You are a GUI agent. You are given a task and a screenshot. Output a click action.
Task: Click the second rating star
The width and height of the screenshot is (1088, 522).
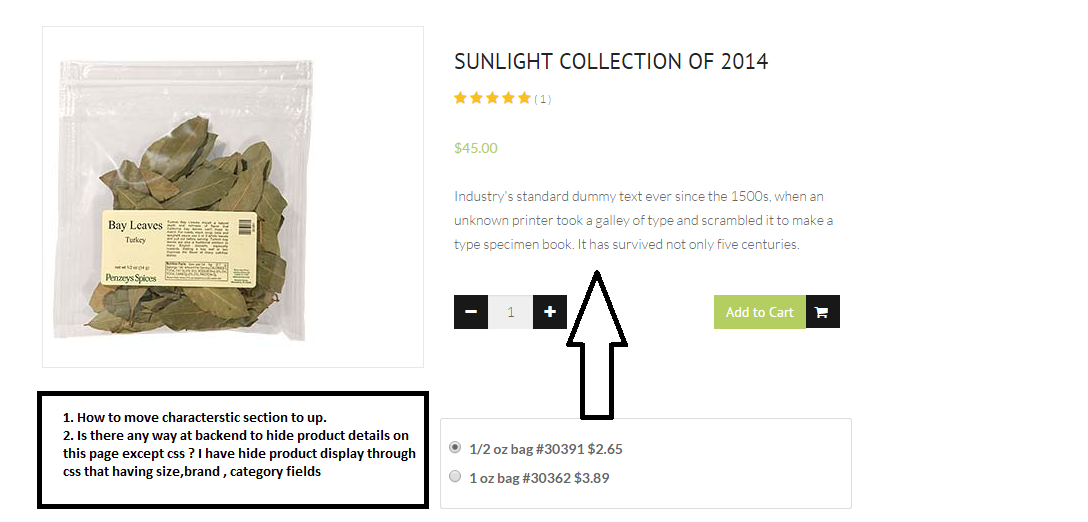[476, 98]
